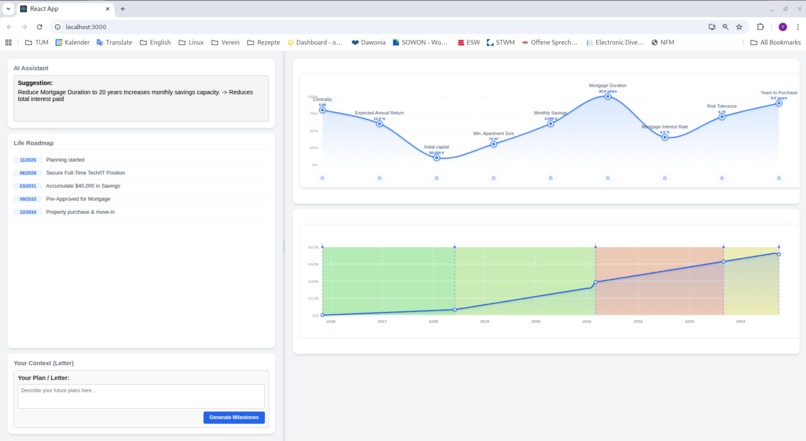Toggle the lock under Centrality
The height and width of the screenshot is (441, 806).
322,178
